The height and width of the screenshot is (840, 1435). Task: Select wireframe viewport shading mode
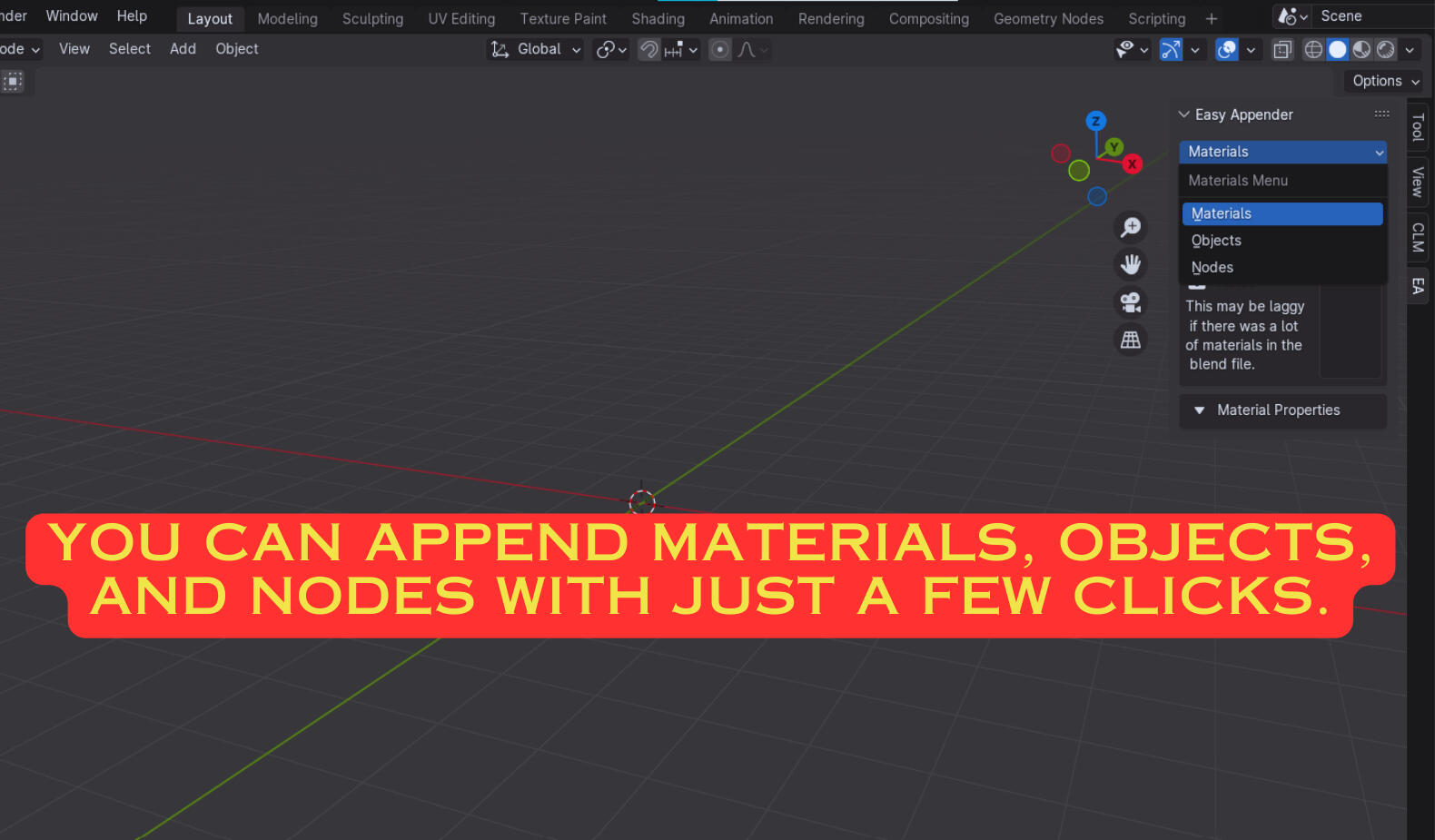[1313, 50]
